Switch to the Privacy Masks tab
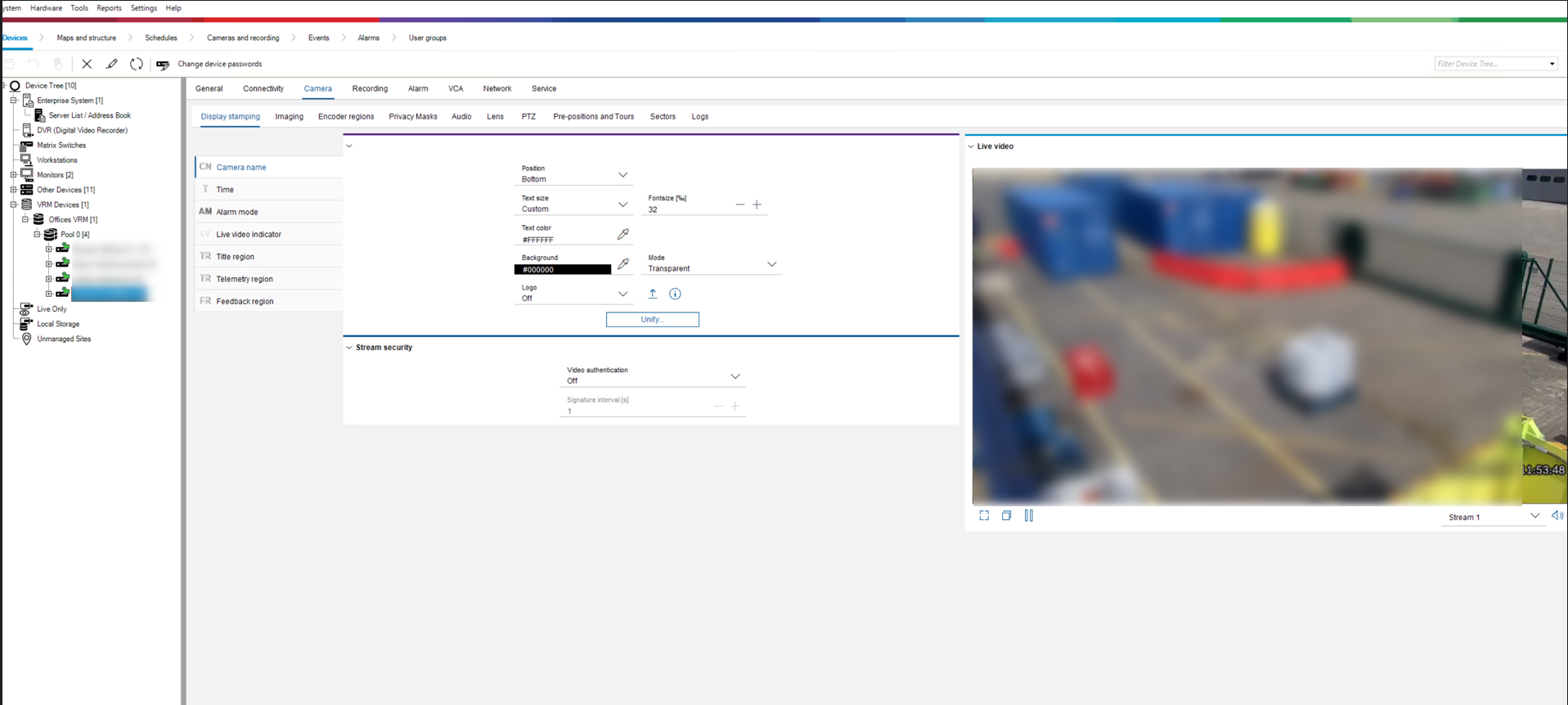 [412, 117]
